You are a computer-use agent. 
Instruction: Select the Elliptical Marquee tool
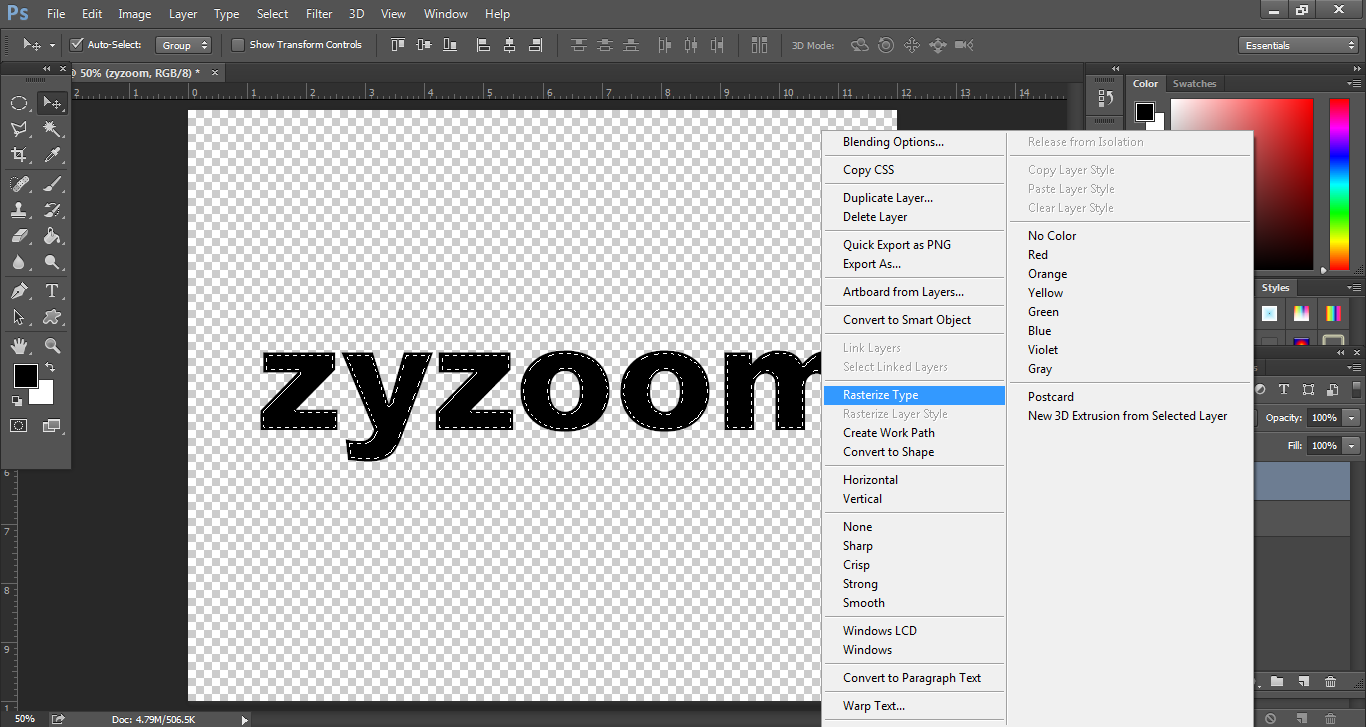click(x=19, y=103)
